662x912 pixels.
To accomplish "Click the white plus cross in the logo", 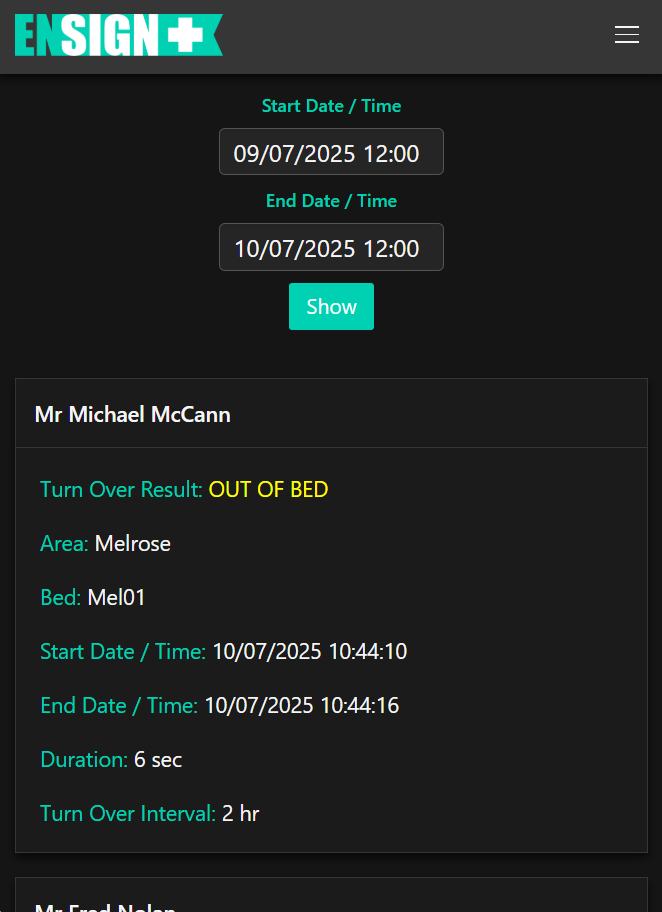I will [185, 36].
